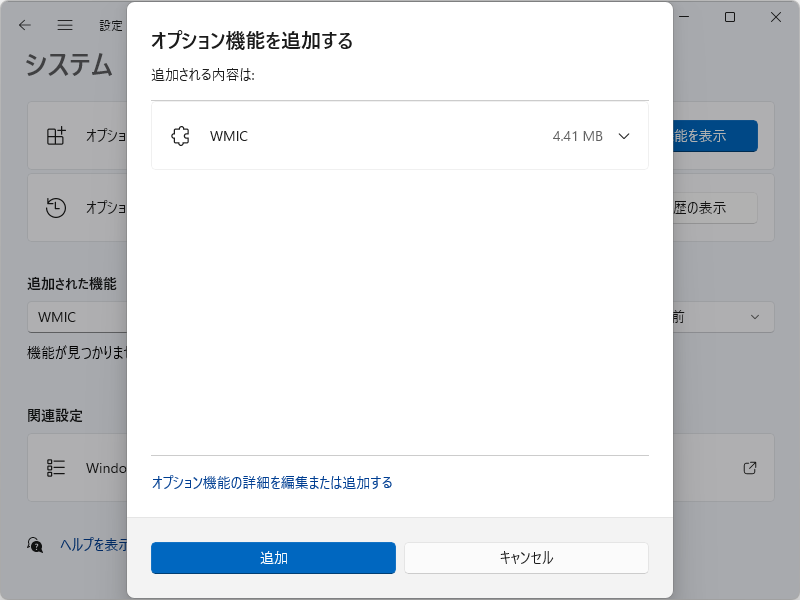Click the WMIC search input field
This screenshot has width=800, height=600.
(75, 317)
